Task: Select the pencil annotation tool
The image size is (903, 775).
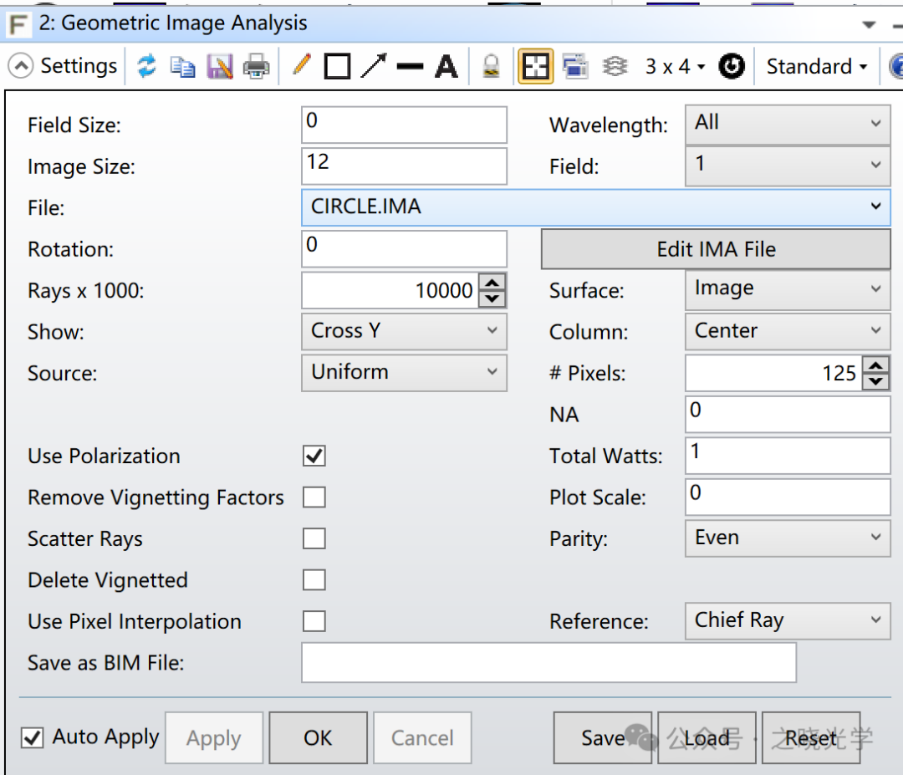Action: click(301, 67)
